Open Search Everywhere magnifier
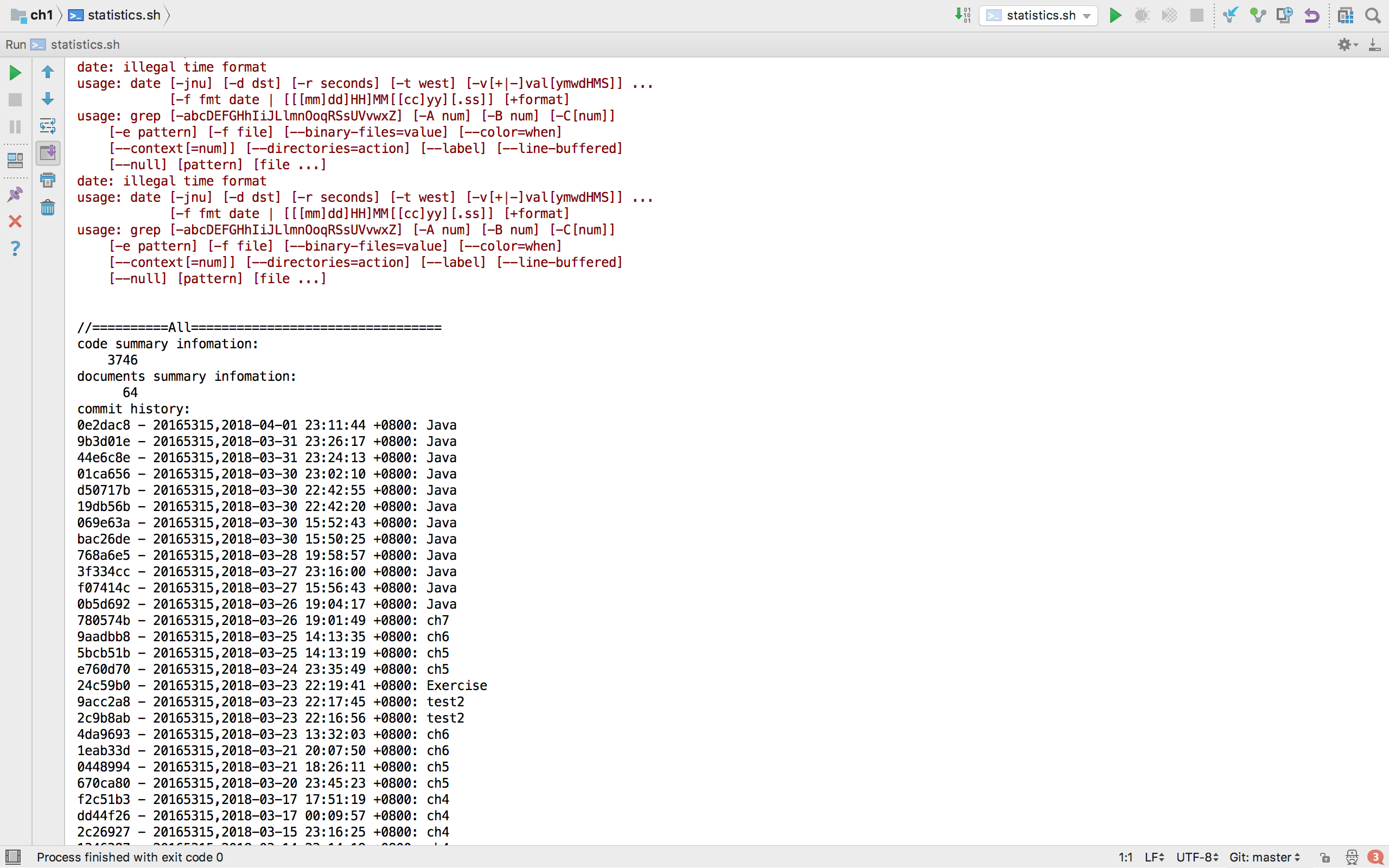The height and width of the screenshot is (868, 1389). [x=1373, y=15]
